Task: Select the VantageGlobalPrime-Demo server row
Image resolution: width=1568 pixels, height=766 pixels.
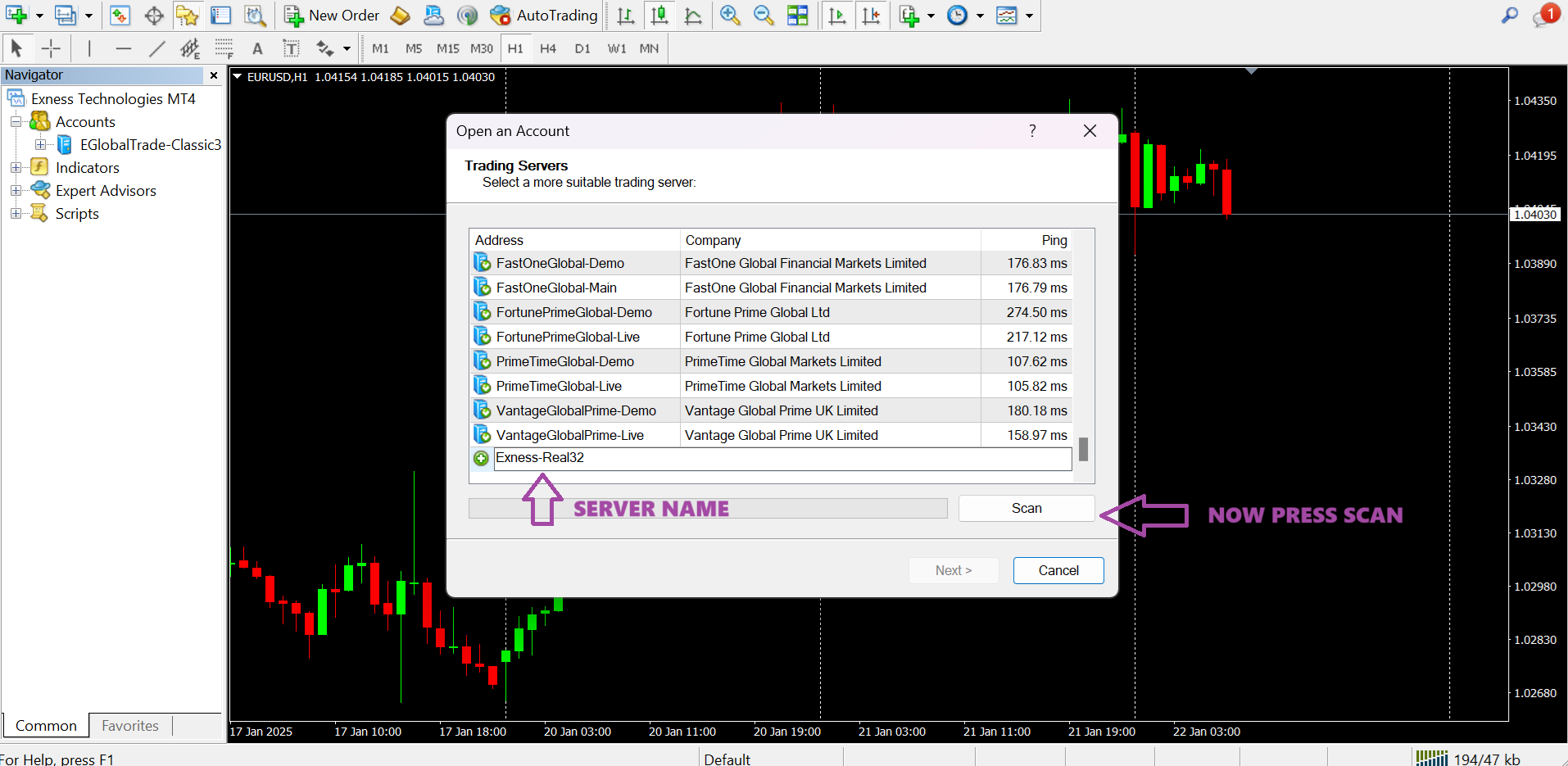Action: pos(770,410)
